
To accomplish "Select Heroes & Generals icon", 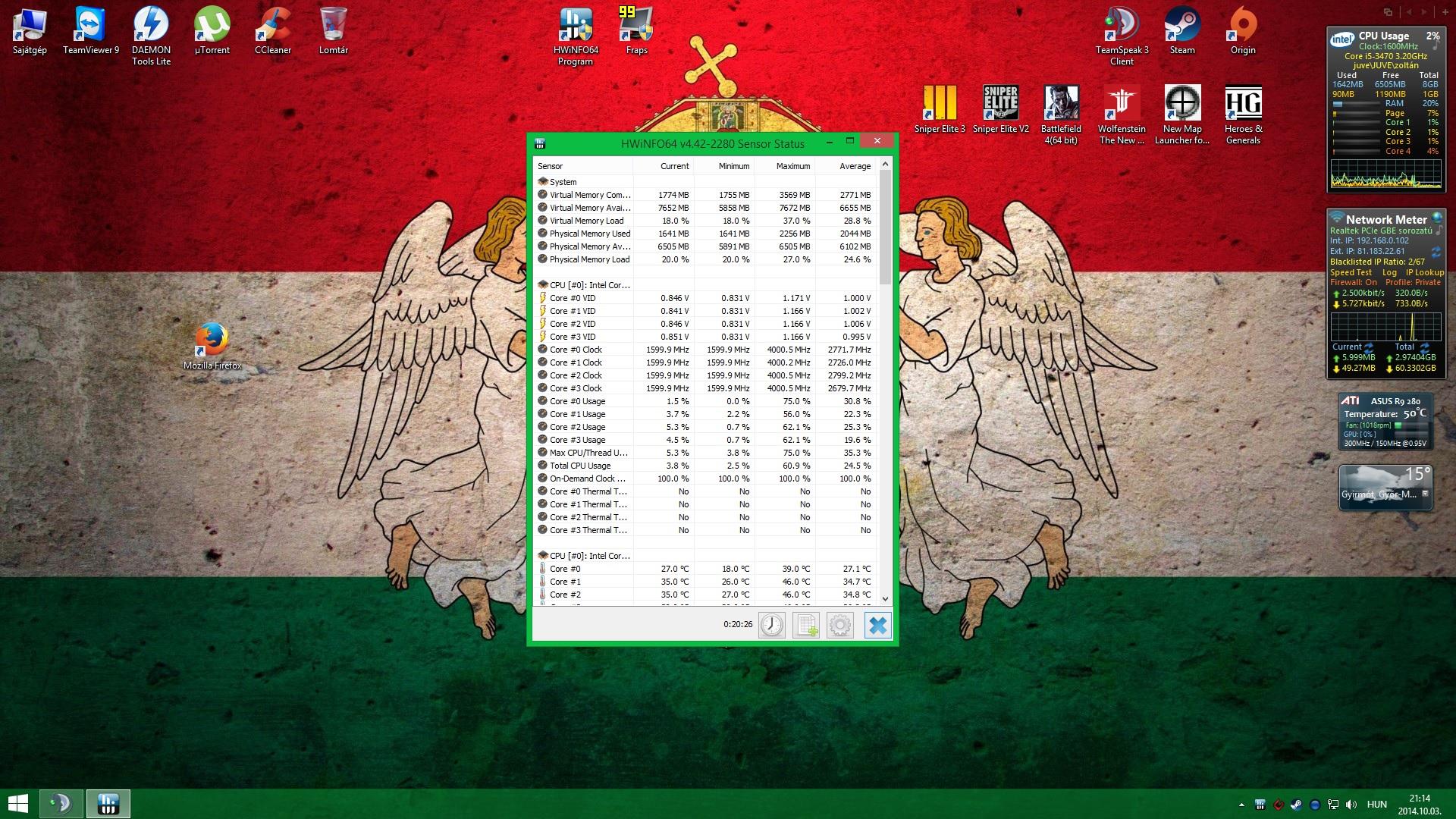I will pos(1243,115).
